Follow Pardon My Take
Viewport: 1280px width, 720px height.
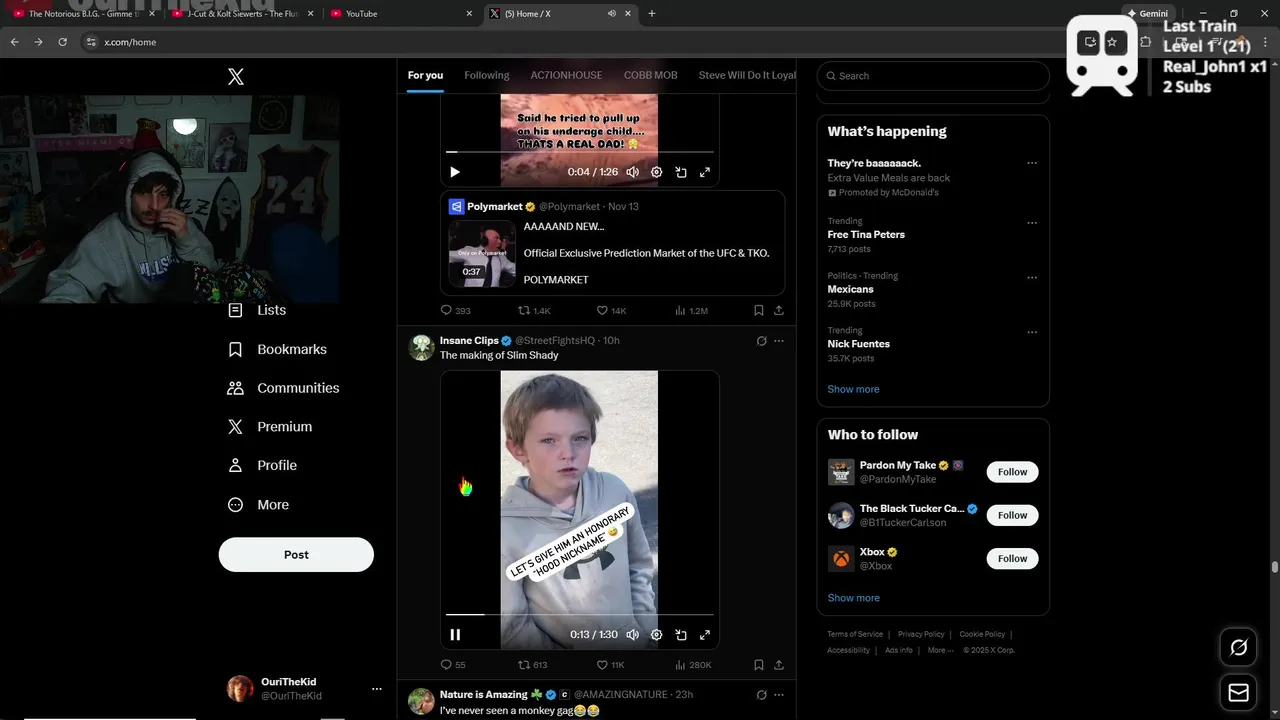(1012, 472)
